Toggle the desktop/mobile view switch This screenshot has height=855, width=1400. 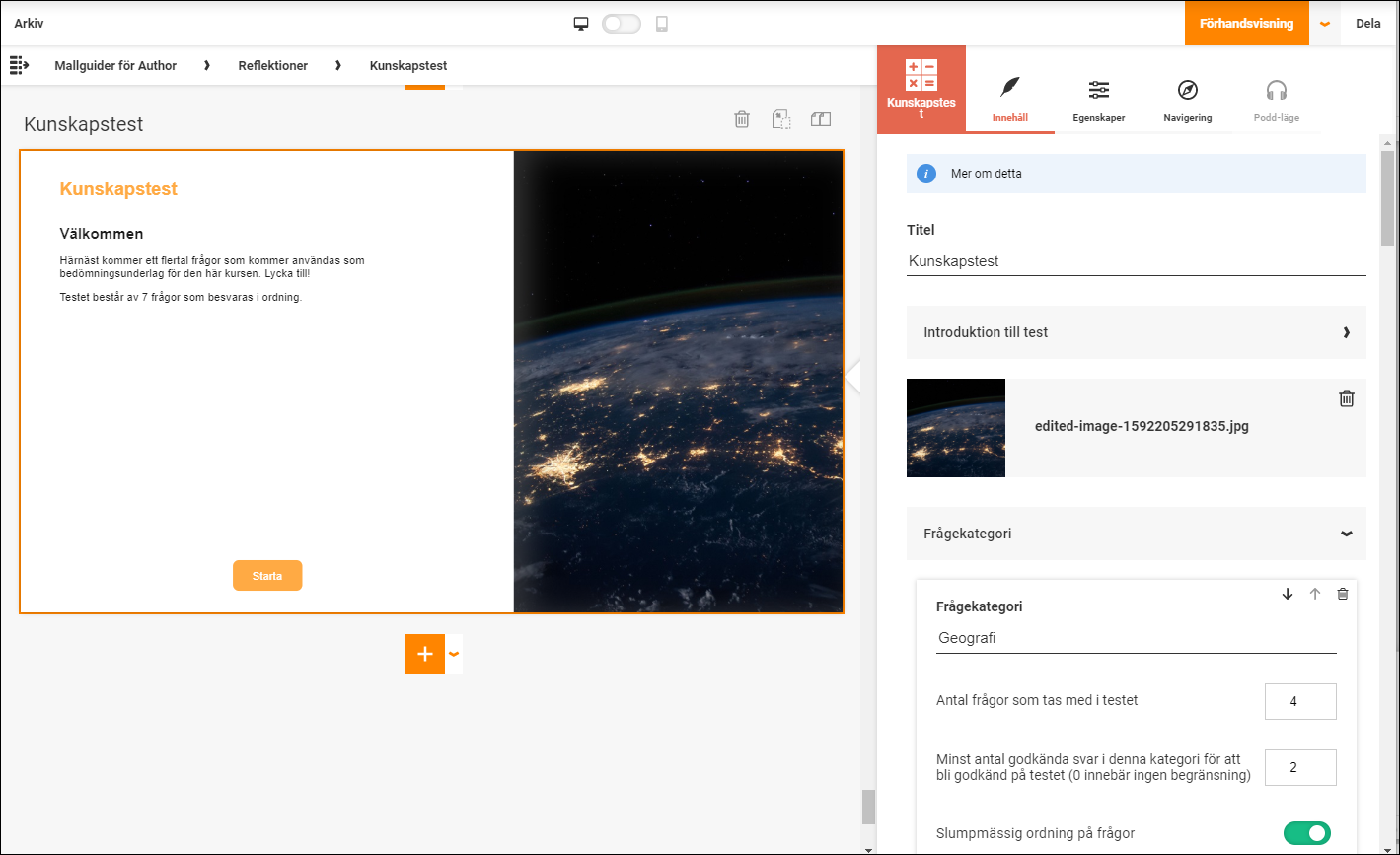point(622,24)
